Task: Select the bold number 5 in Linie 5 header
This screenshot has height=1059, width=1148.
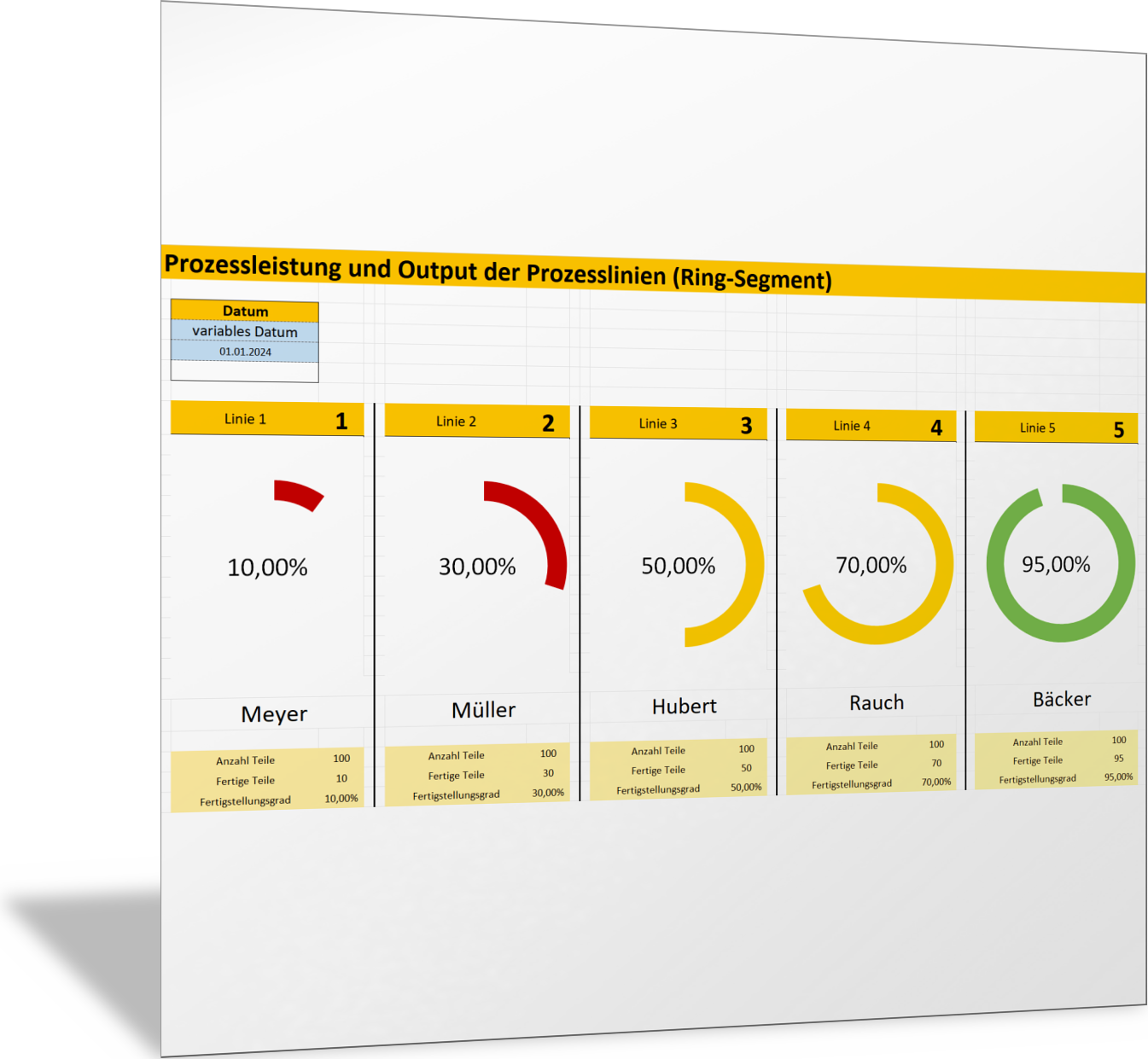Action: click(1118, 430)
